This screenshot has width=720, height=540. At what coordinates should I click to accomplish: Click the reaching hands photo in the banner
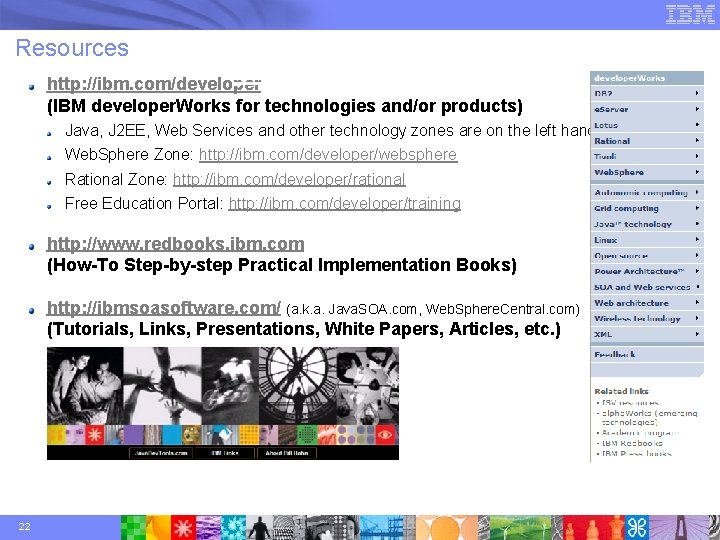(162, 386)
